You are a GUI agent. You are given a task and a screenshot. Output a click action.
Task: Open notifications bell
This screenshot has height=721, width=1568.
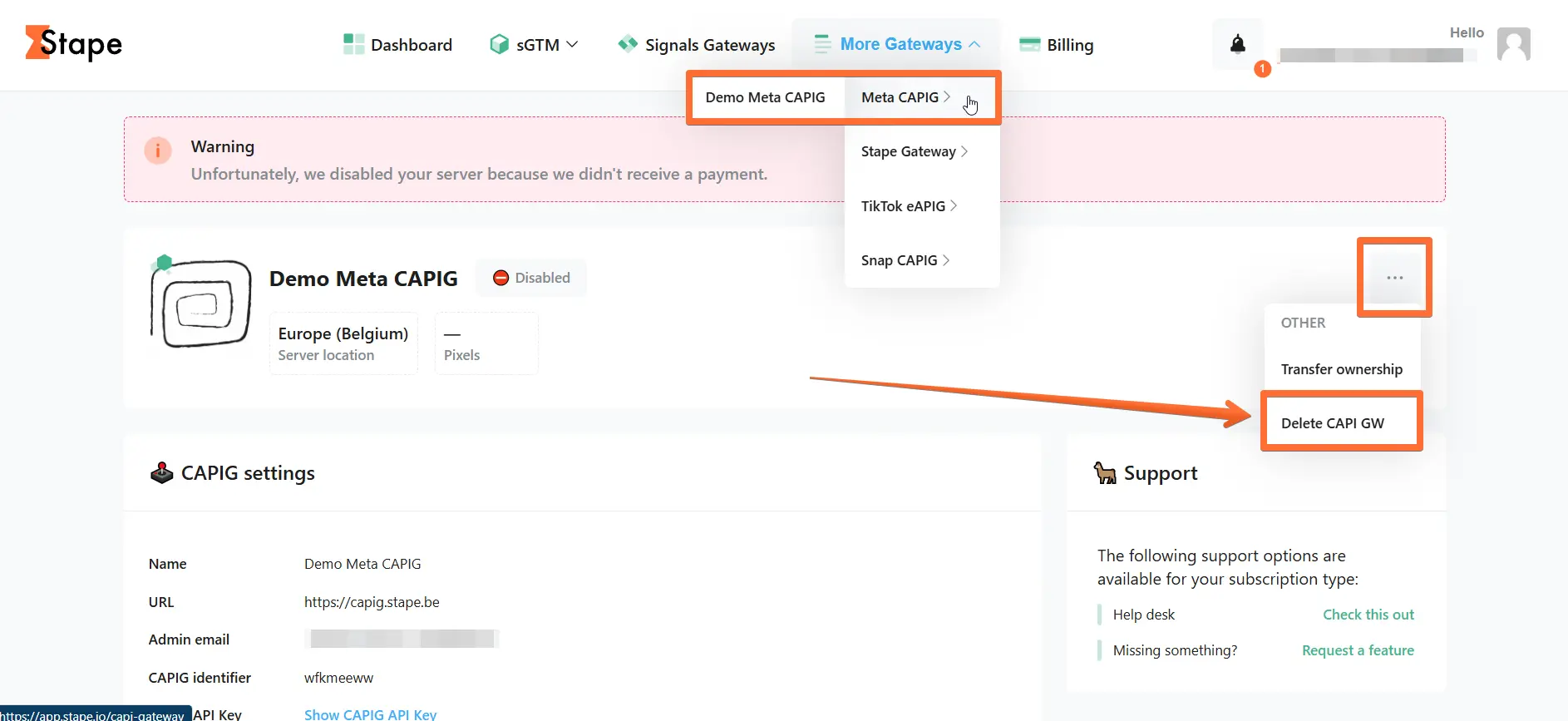(1238, 44)
